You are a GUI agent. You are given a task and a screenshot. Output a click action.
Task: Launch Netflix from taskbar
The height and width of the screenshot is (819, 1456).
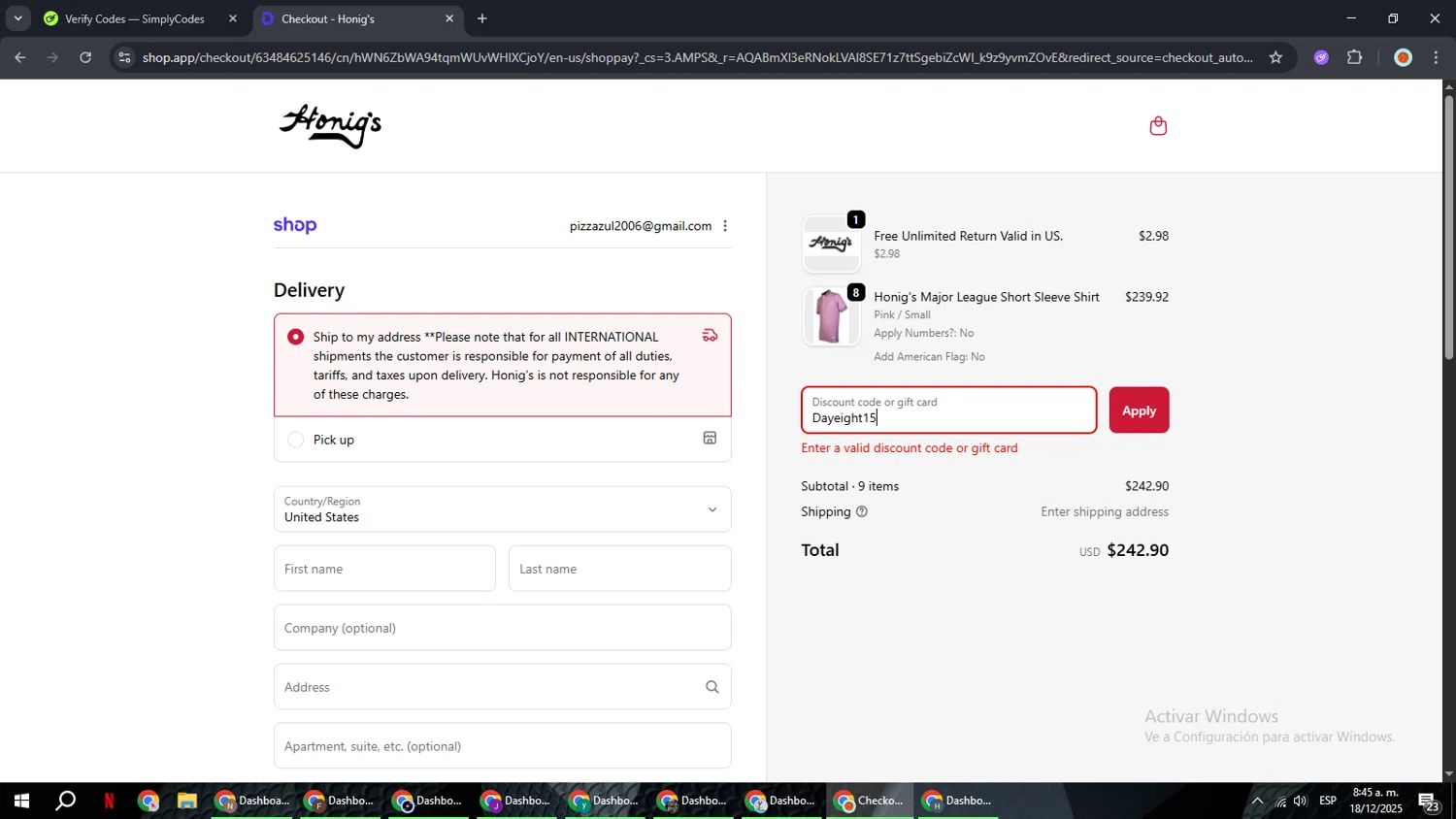[109, 801]
